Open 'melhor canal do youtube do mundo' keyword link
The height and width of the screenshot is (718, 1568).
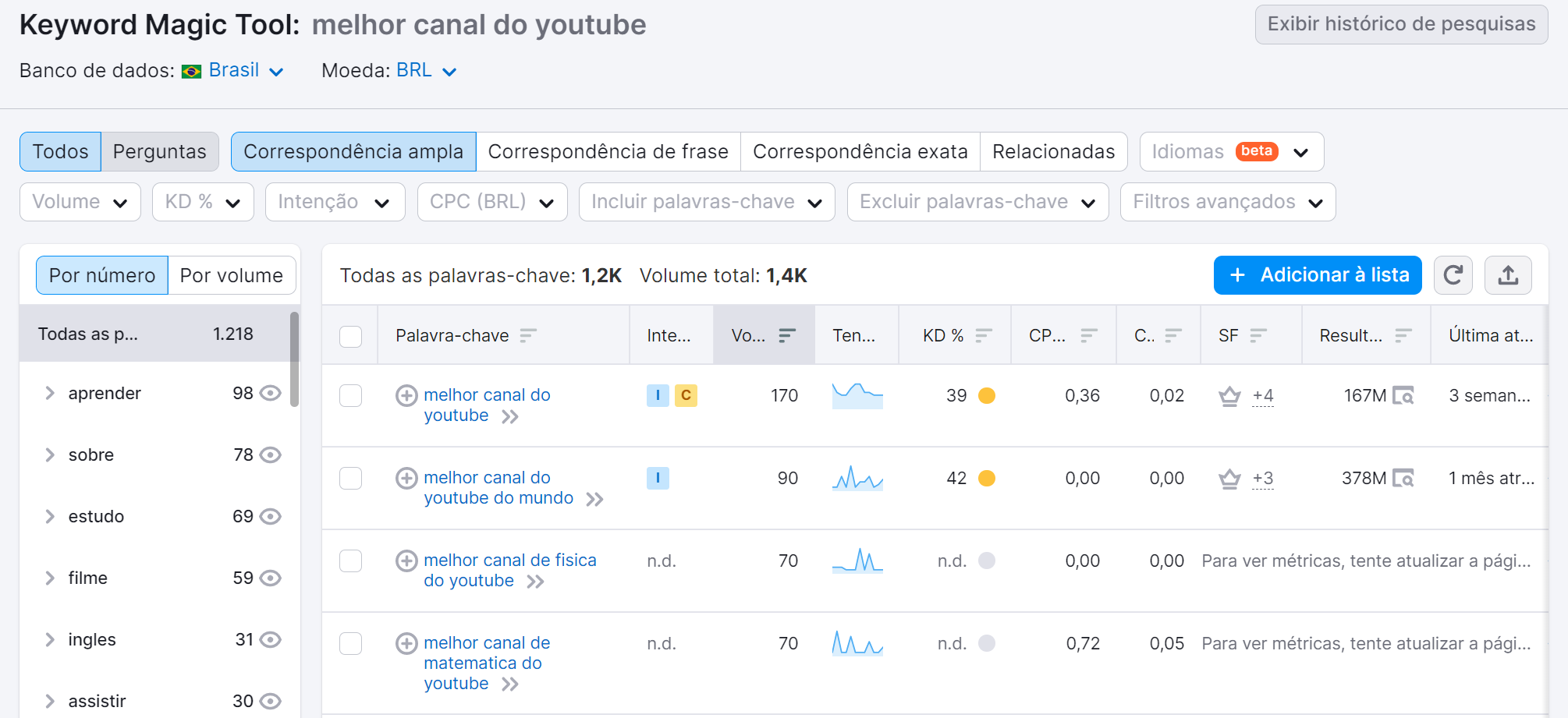[498, 487]
